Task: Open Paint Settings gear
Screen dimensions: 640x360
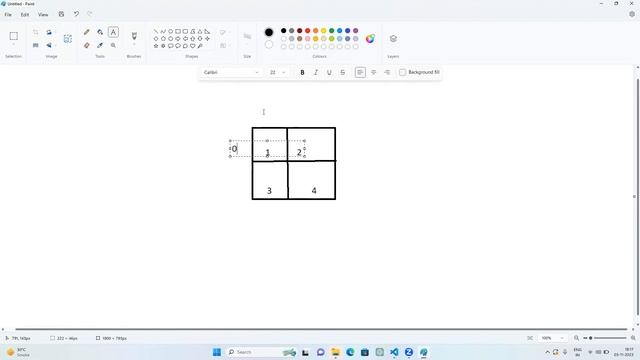Action: [632, 14]
